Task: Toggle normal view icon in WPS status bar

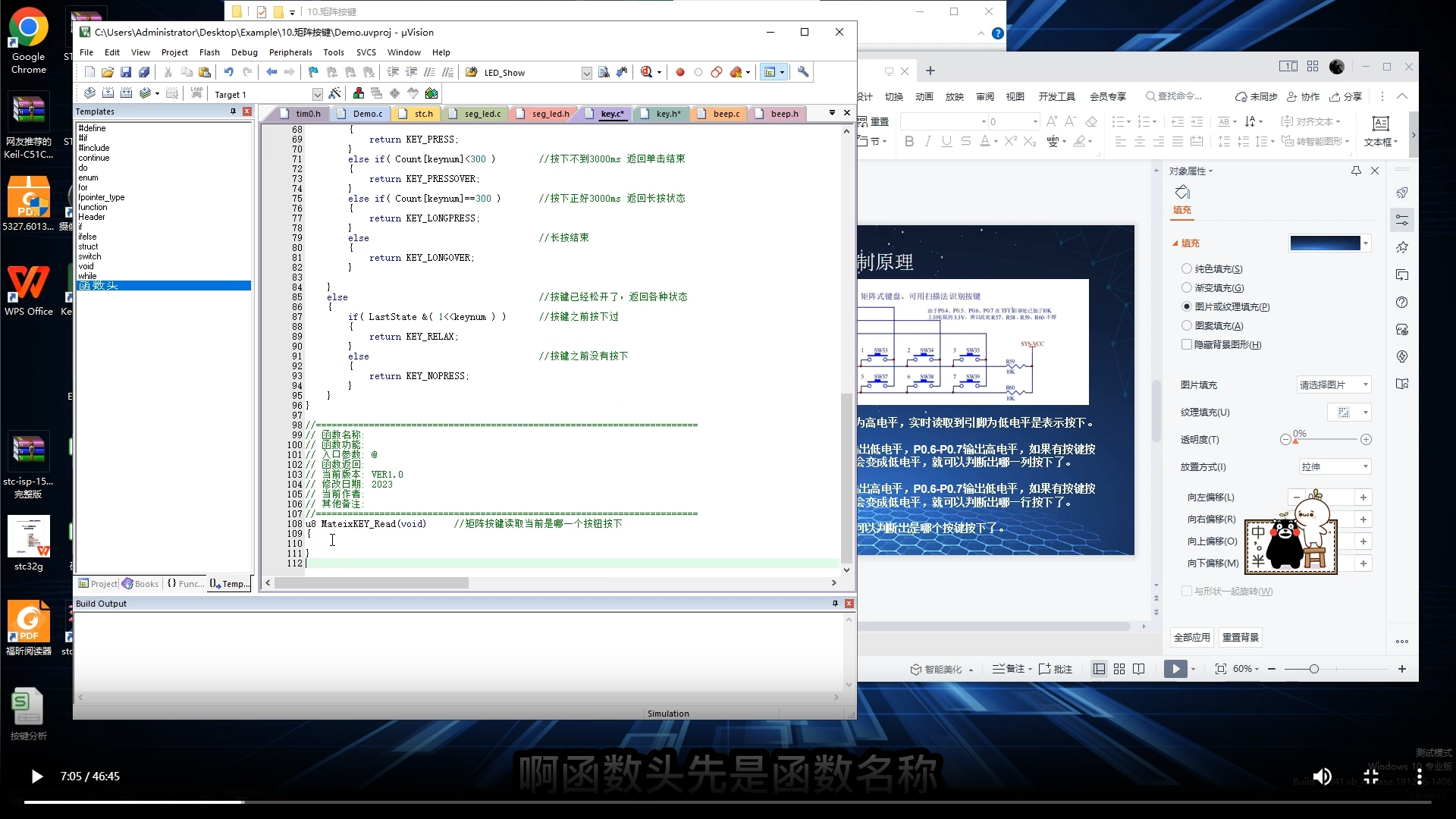Action: coord(1099,669)
